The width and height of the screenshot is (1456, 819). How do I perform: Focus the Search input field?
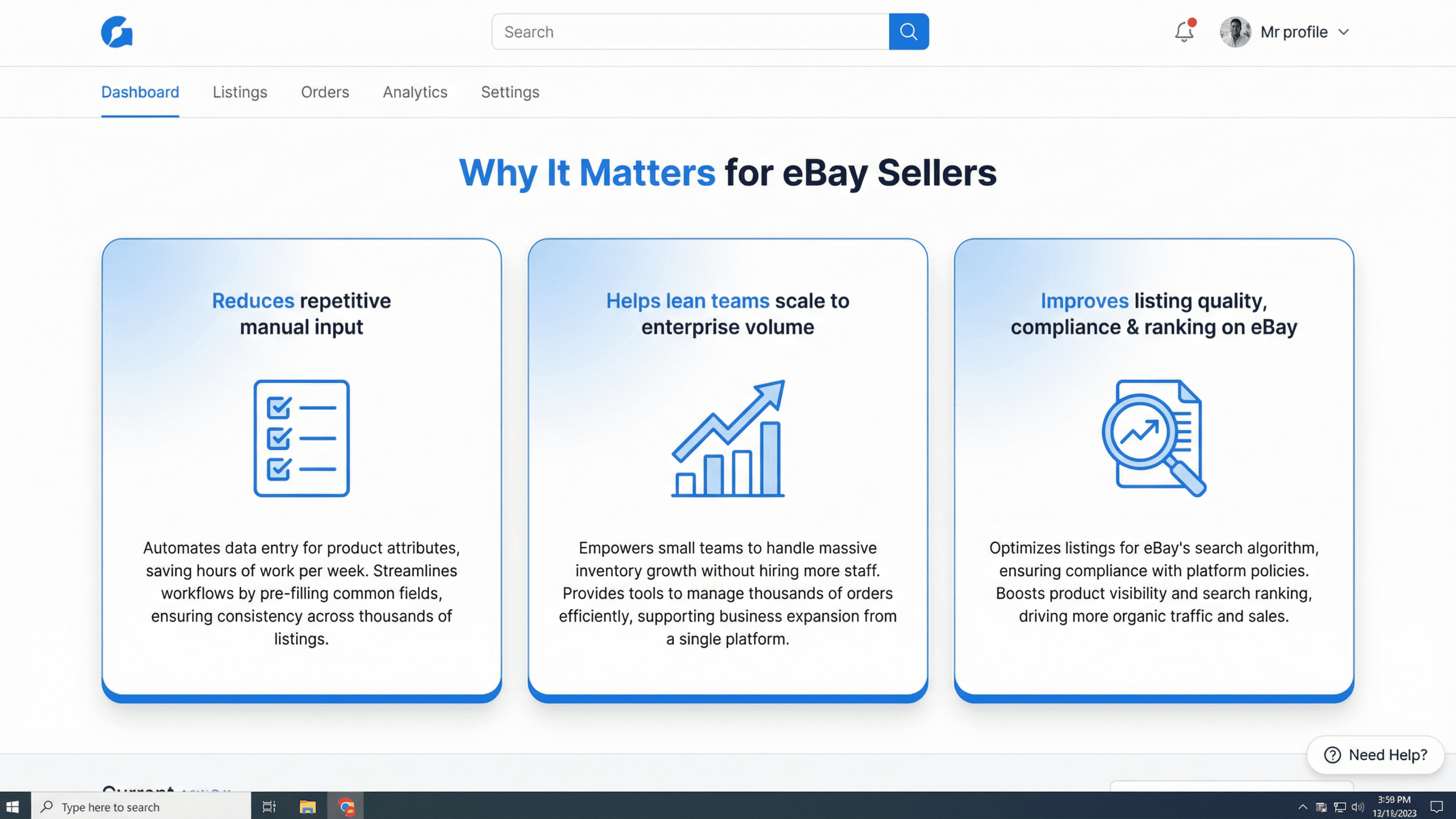pos(690,31)
